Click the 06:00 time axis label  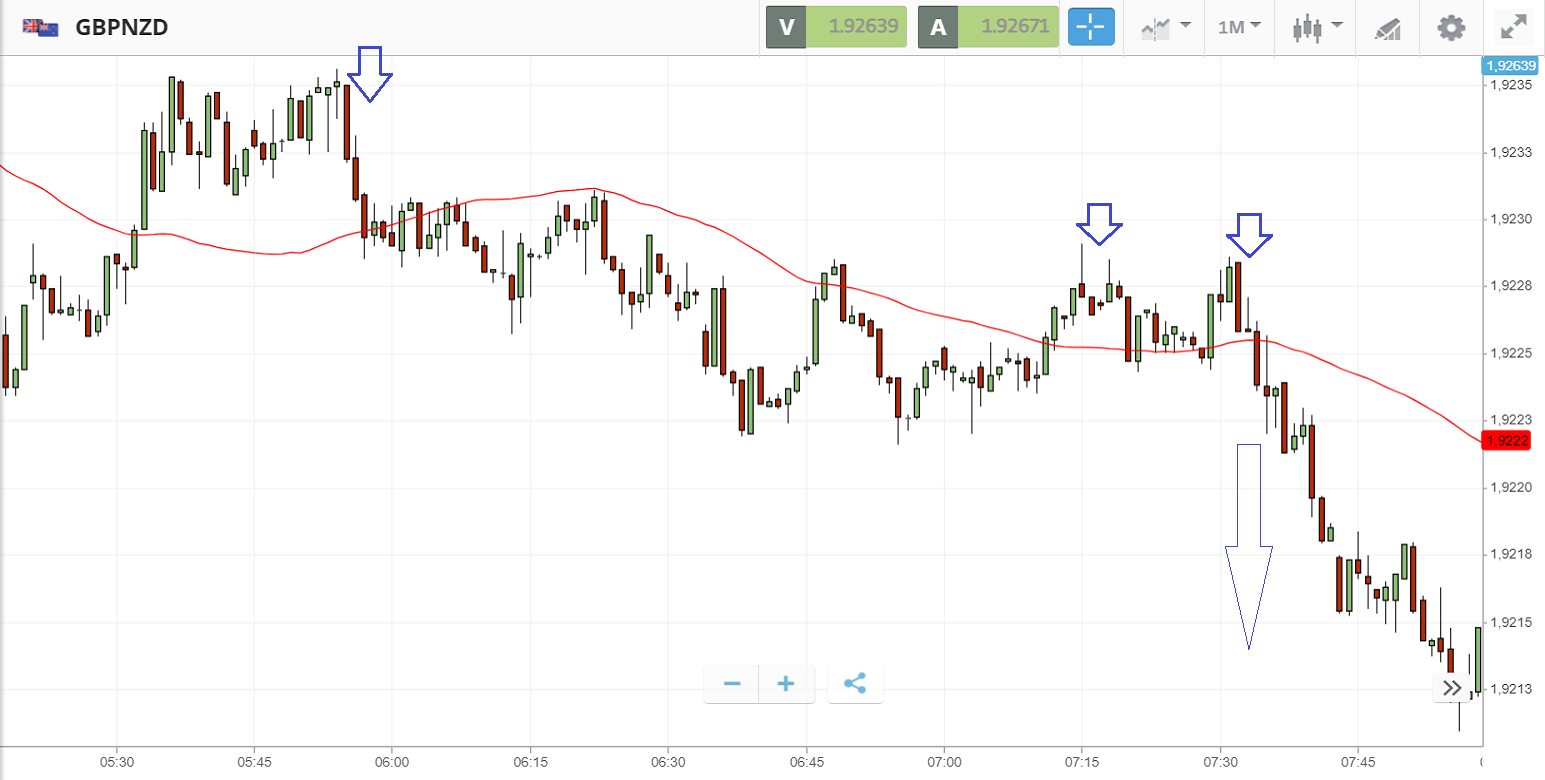392,762
